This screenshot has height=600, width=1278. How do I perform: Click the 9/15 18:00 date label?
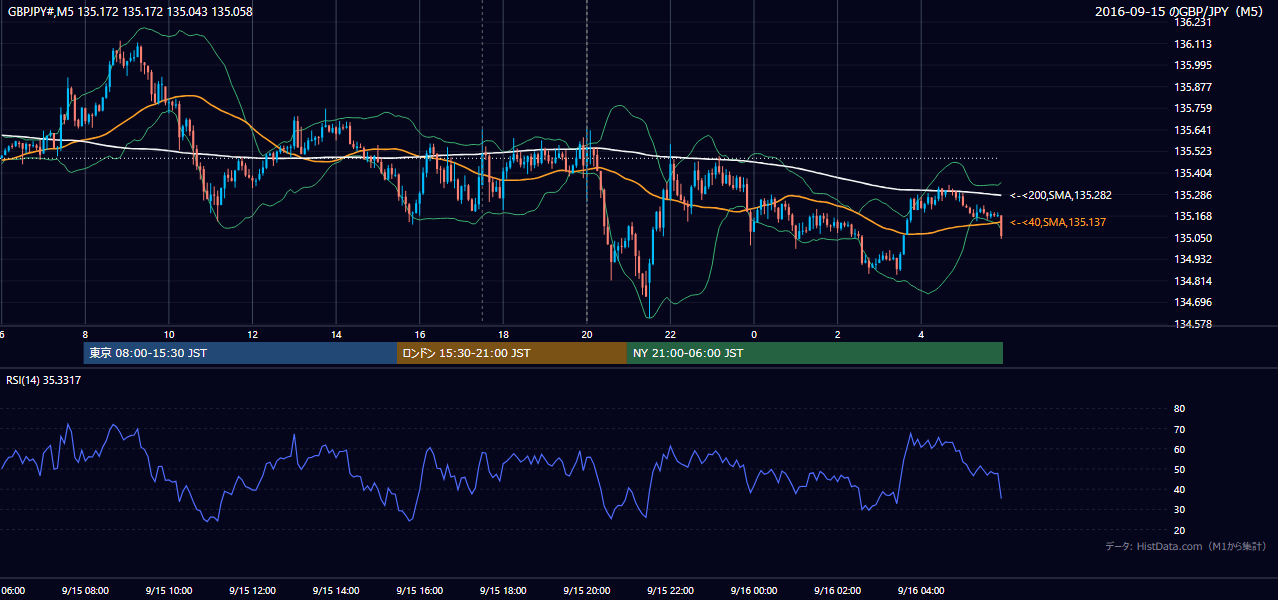pyautogui.click(x=502, y=591)
